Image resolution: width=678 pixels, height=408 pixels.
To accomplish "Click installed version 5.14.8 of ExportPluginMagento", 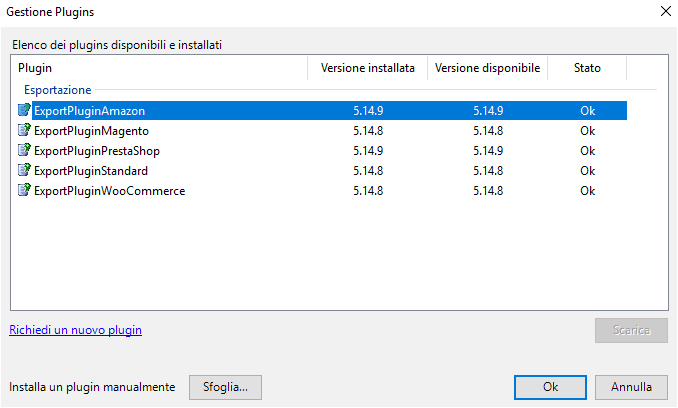I will point(368,131).
